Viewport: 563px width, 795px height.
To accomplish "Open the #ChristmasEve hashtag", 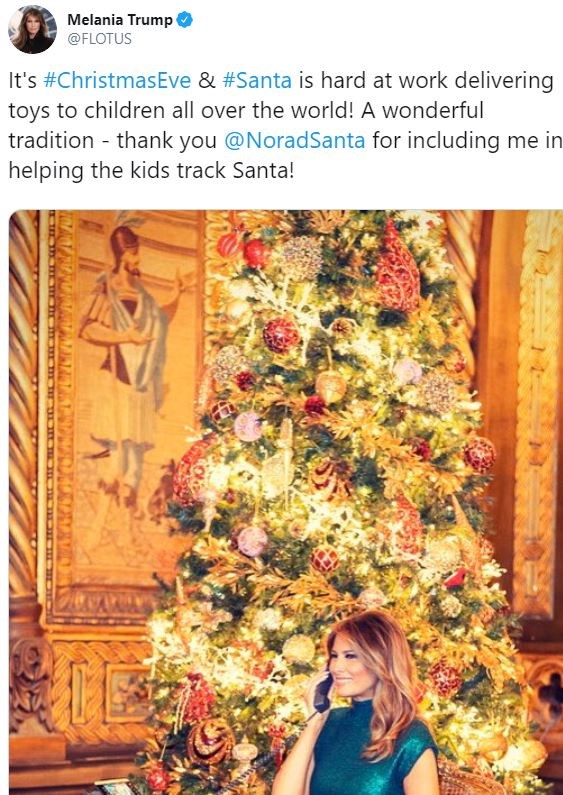I will coord(117,81).
